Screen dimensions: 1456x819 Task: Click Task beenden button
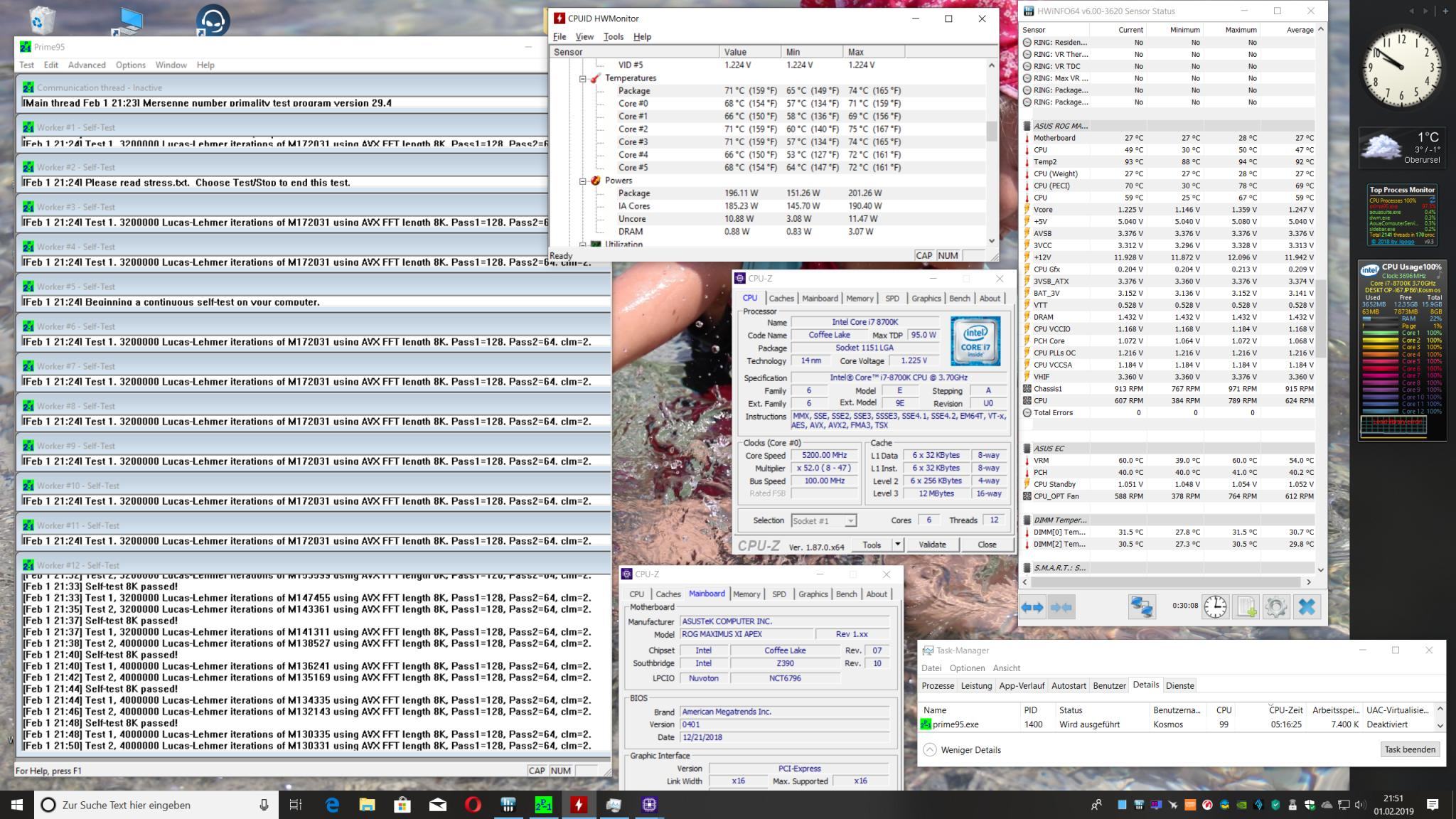(1409, 749)
